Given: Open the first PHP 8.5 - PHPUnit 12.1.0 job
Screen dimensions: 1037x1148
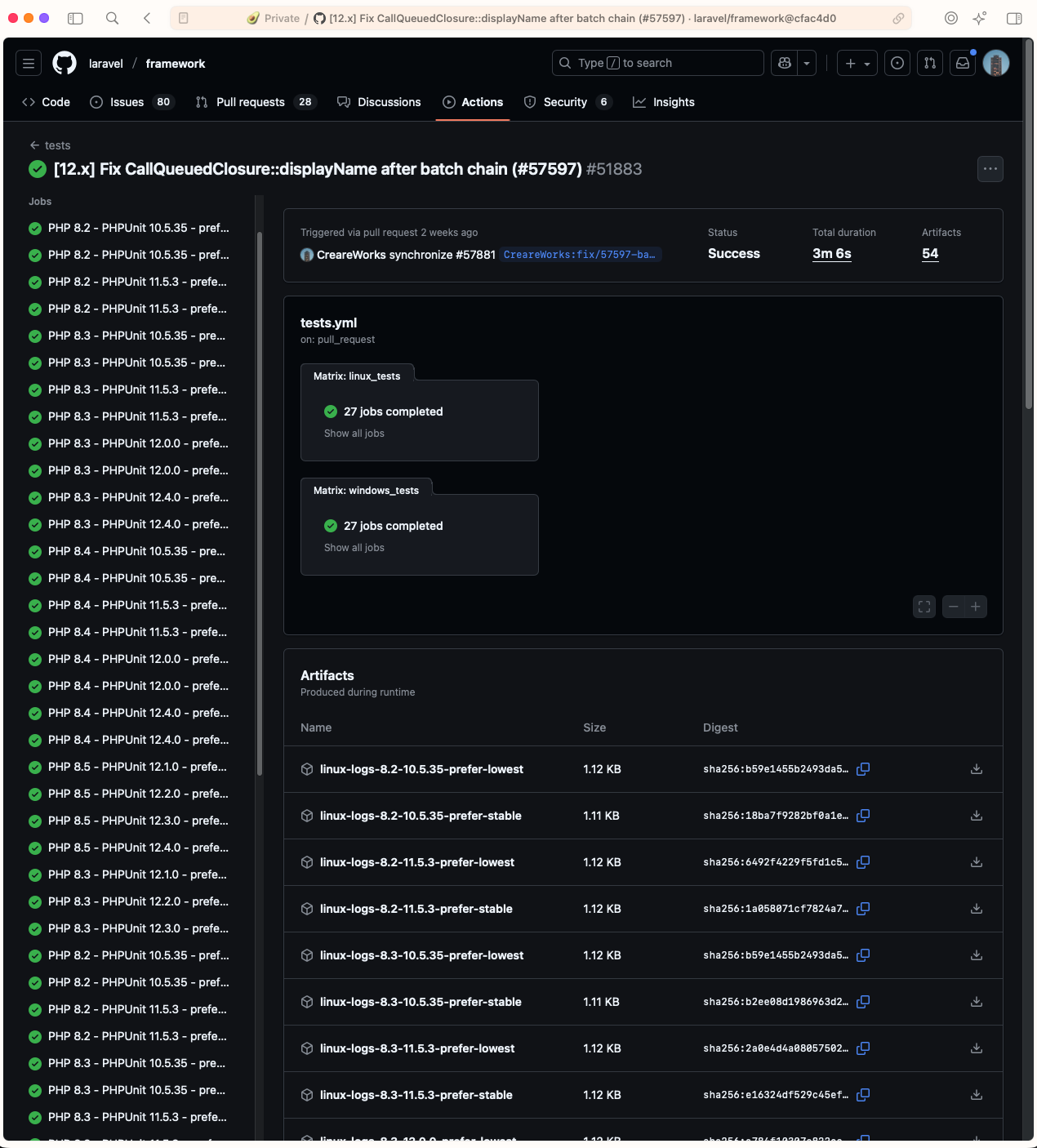Looking at the screenshot, I should (129, 767).
